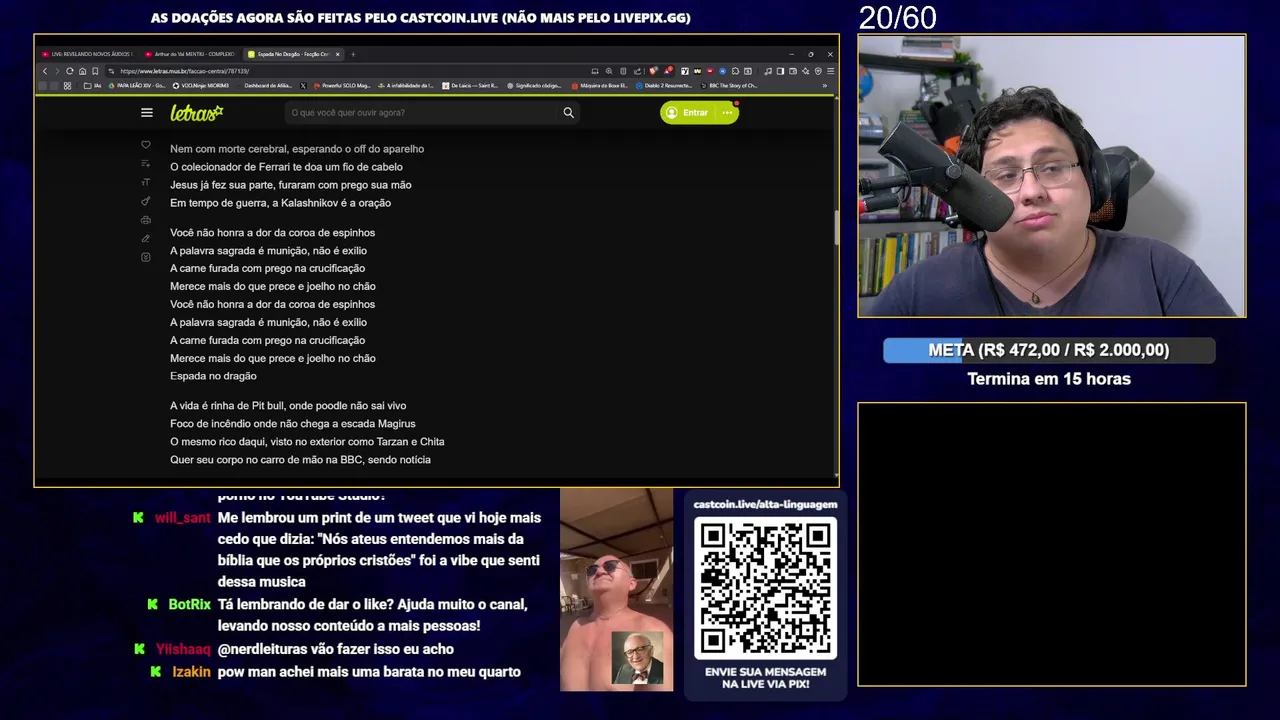
Task: Click the META donation progress bar
Action: 1049,350
